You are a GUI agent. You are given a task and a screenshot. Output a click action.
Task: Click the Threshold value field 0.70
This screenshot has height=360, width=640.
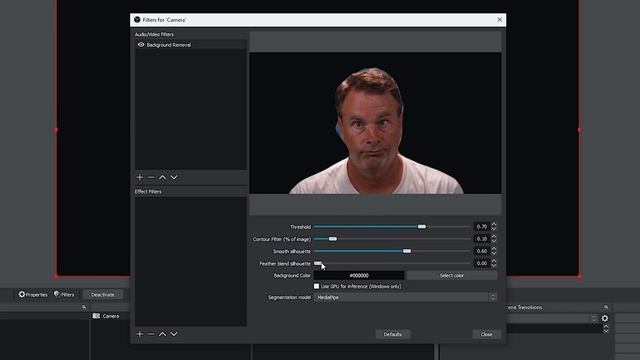[482, 227]
